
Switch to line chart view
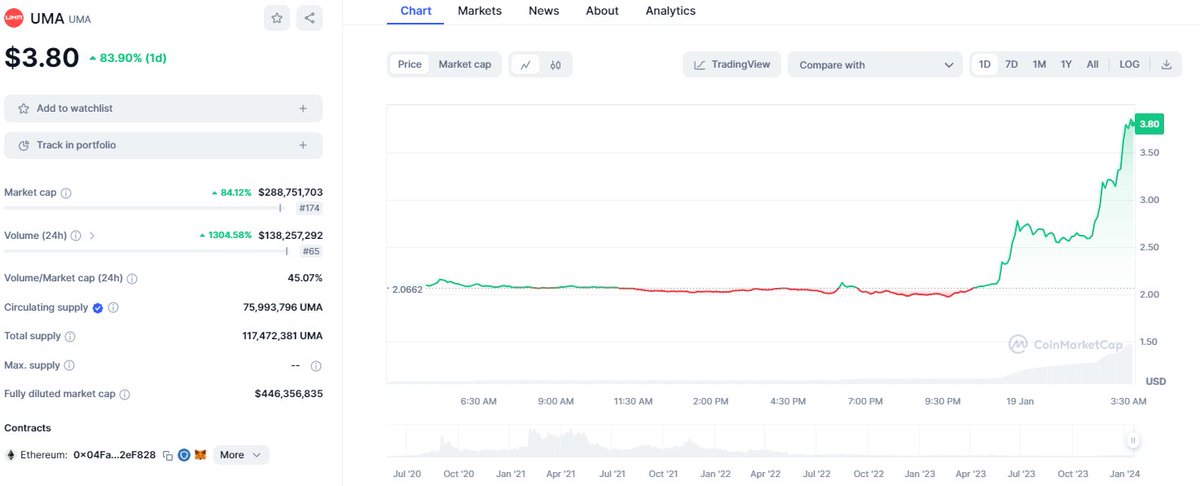click(x=525, y=64)
